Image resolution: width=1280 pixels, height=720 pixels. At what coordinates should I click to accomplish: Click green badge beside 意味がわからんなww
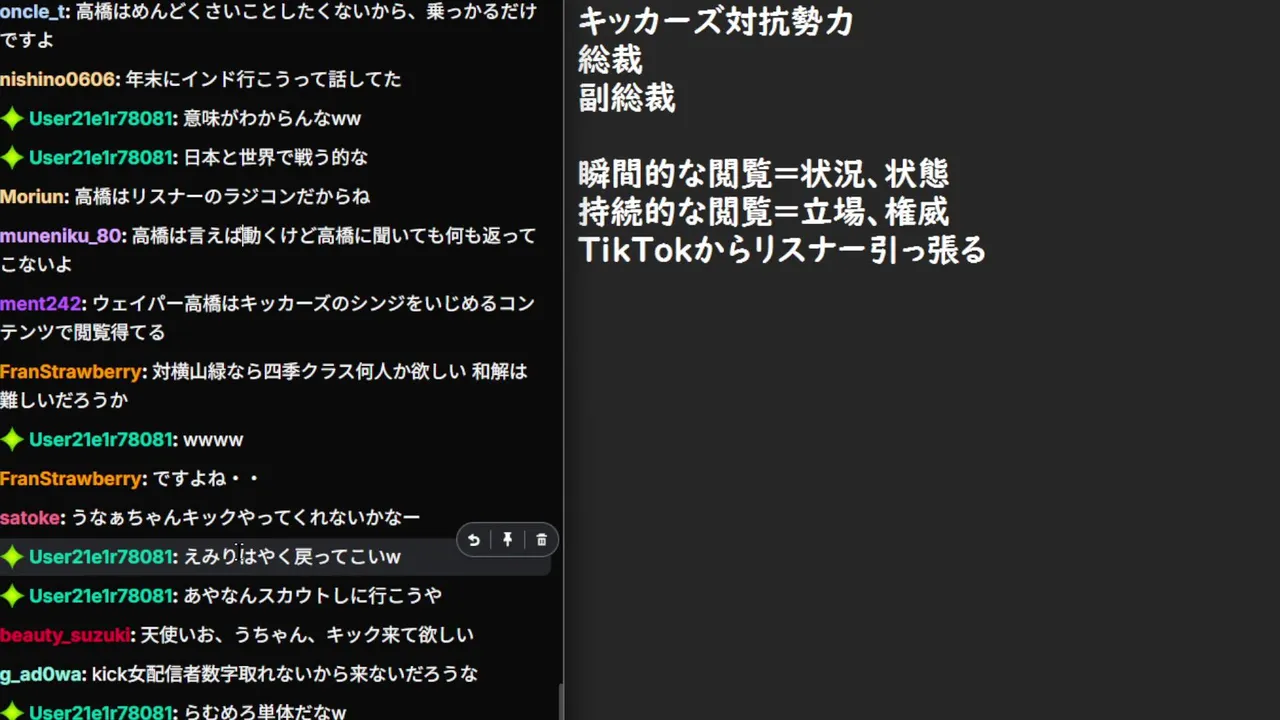point(12,119)
